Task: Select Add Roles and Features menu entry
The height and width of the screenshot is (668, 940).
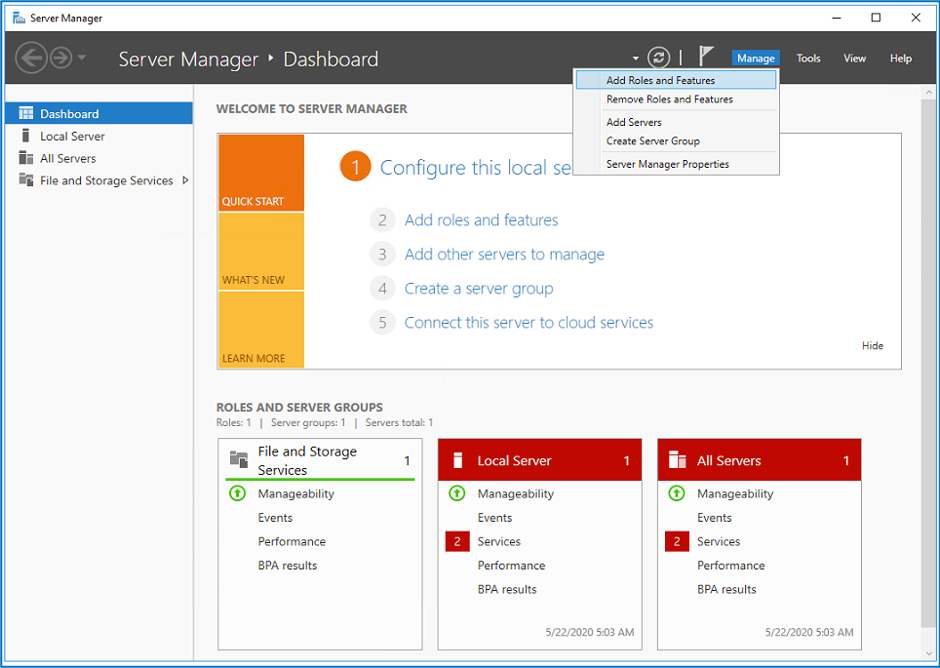Action: (660, 80)
